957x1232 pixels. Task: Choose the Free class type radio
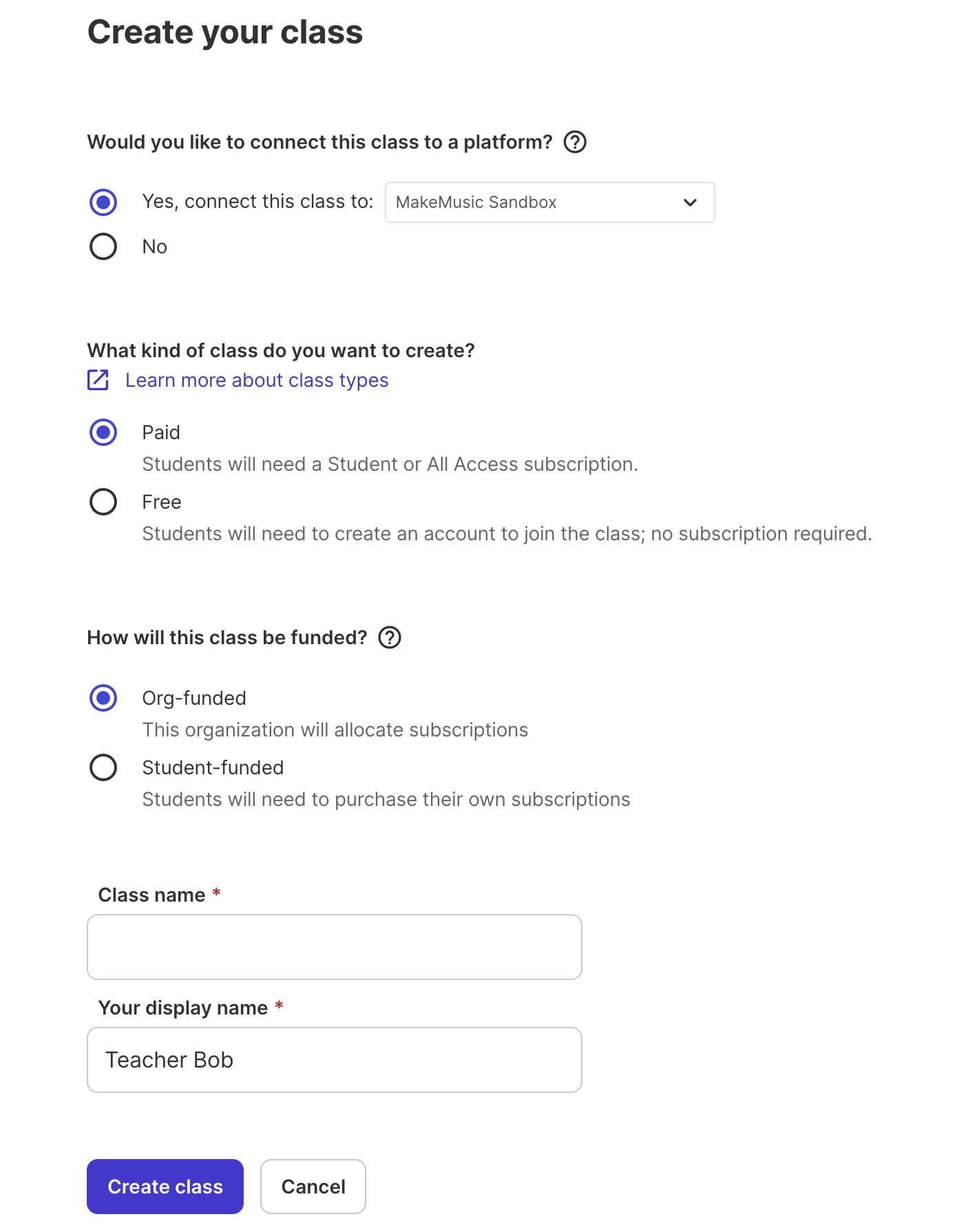tap(103, 502)
